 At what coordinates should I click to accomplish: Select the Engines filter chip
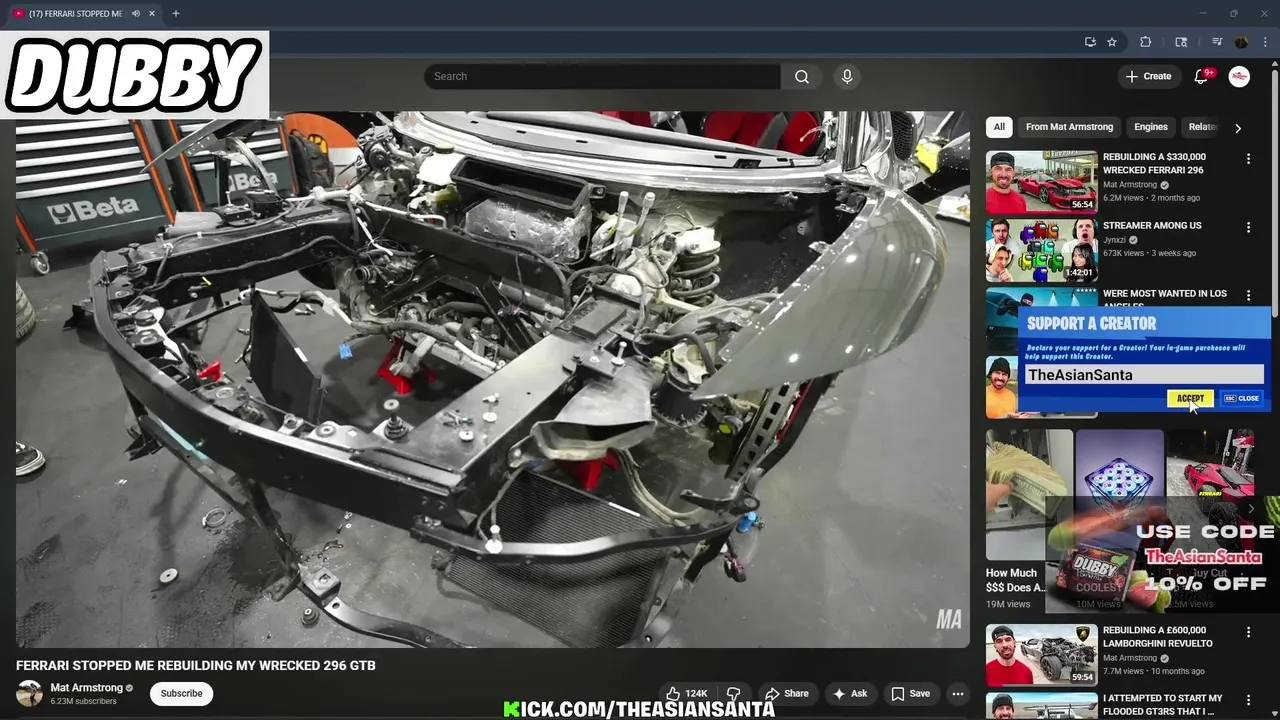1150,127
